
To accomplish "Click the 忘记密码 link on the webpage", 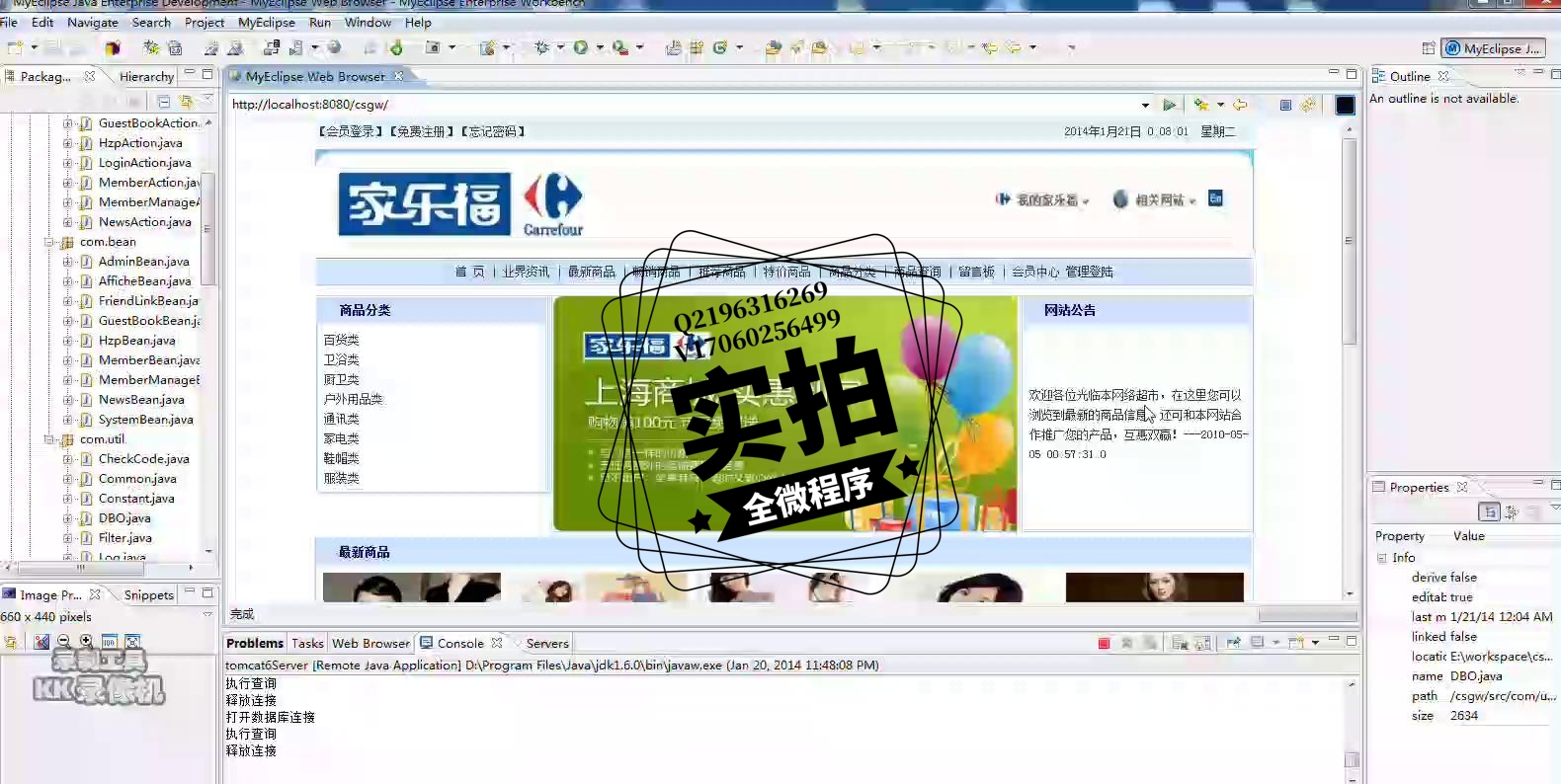I will (x=492, y=131).
